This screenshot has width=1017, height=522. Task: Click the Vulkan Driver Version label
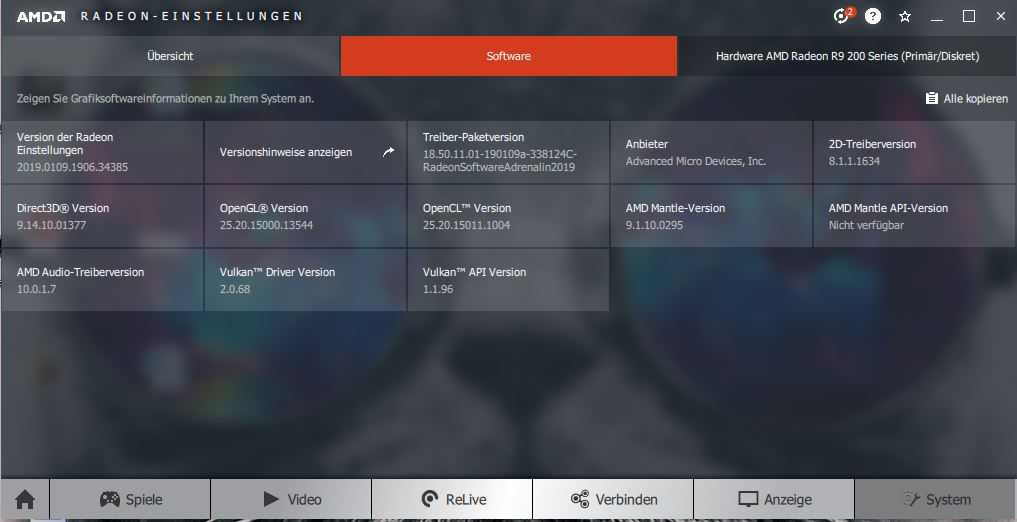[278, 272]
